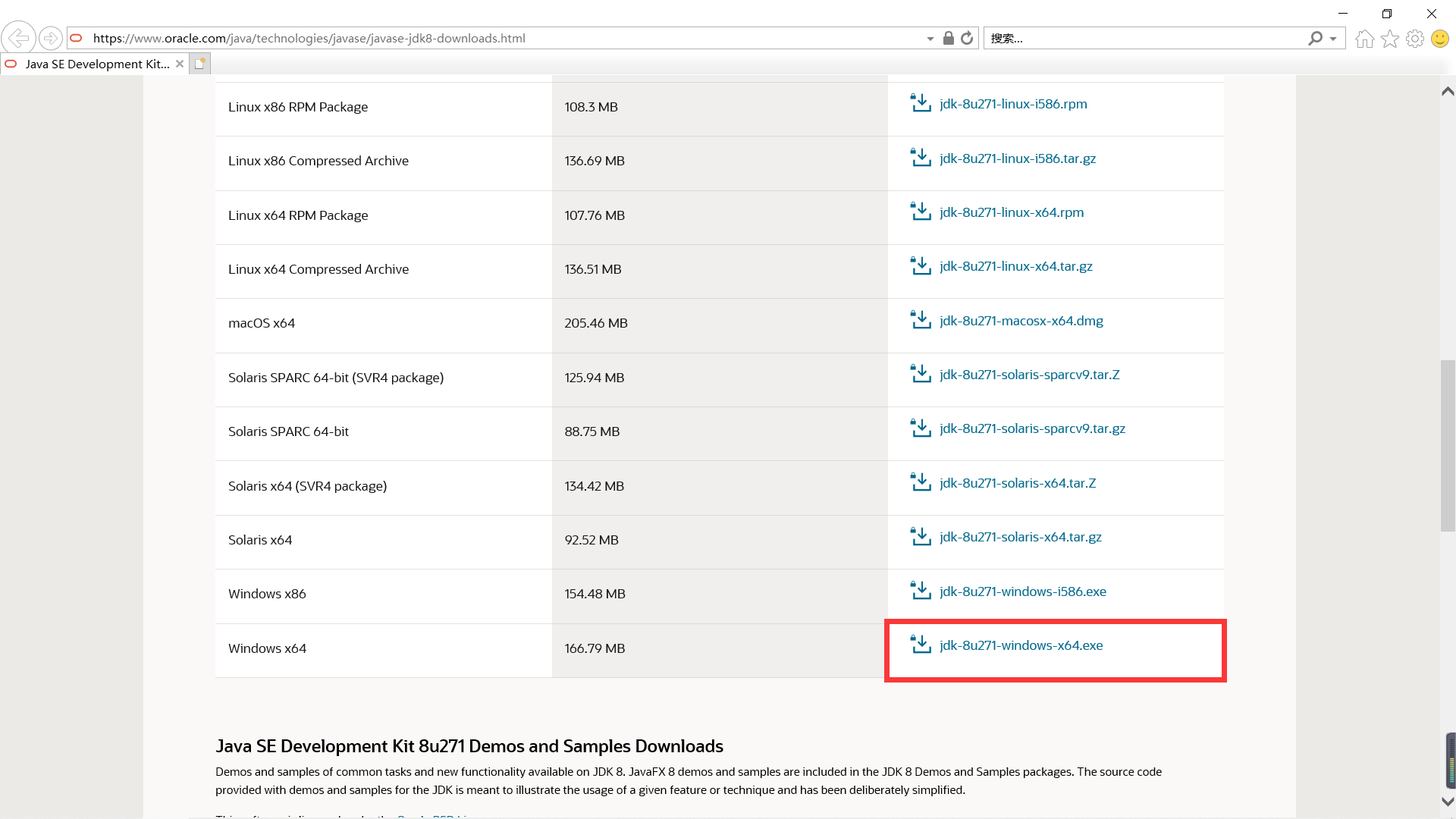Click the smiley feedback icon
Image resolution: width=1456 pixels, height=819 pixels.
click(1439, 39)
